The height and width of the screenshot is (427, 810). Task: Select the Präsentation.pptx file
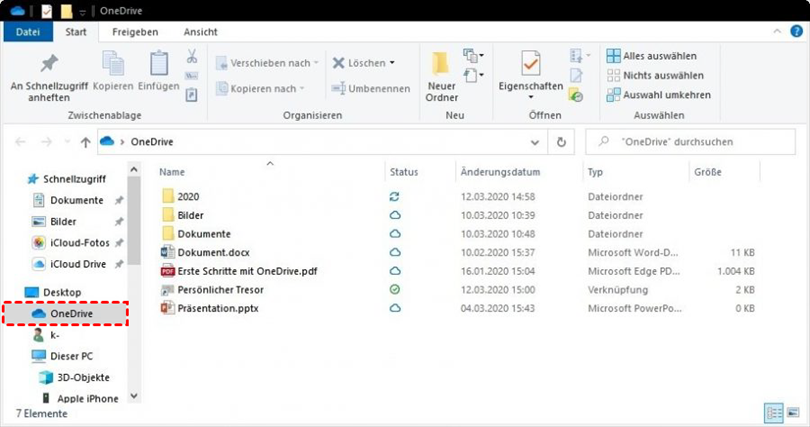[217, 308]
